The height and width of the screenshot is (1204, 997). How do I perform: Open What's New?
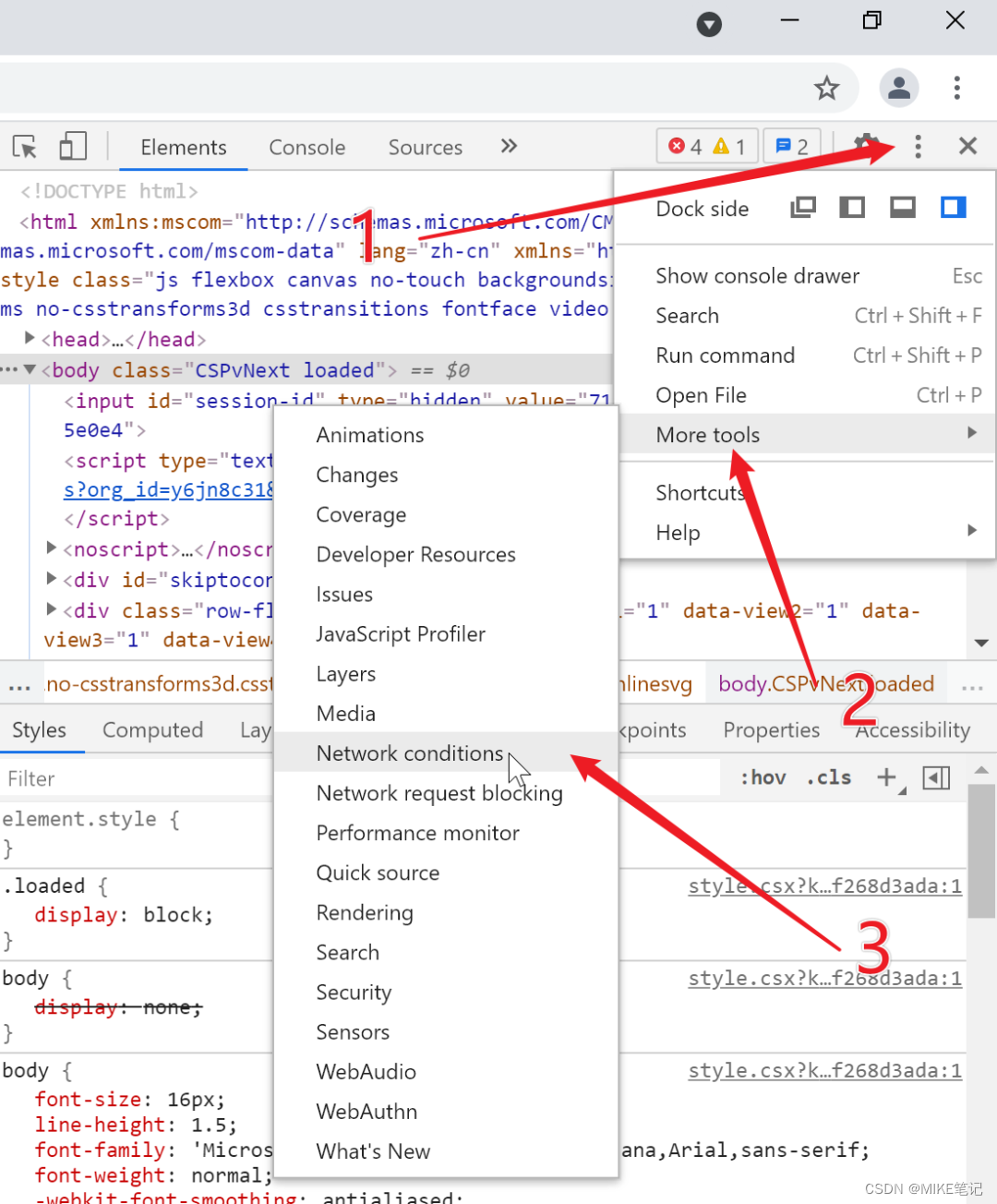pos(446,1150)
